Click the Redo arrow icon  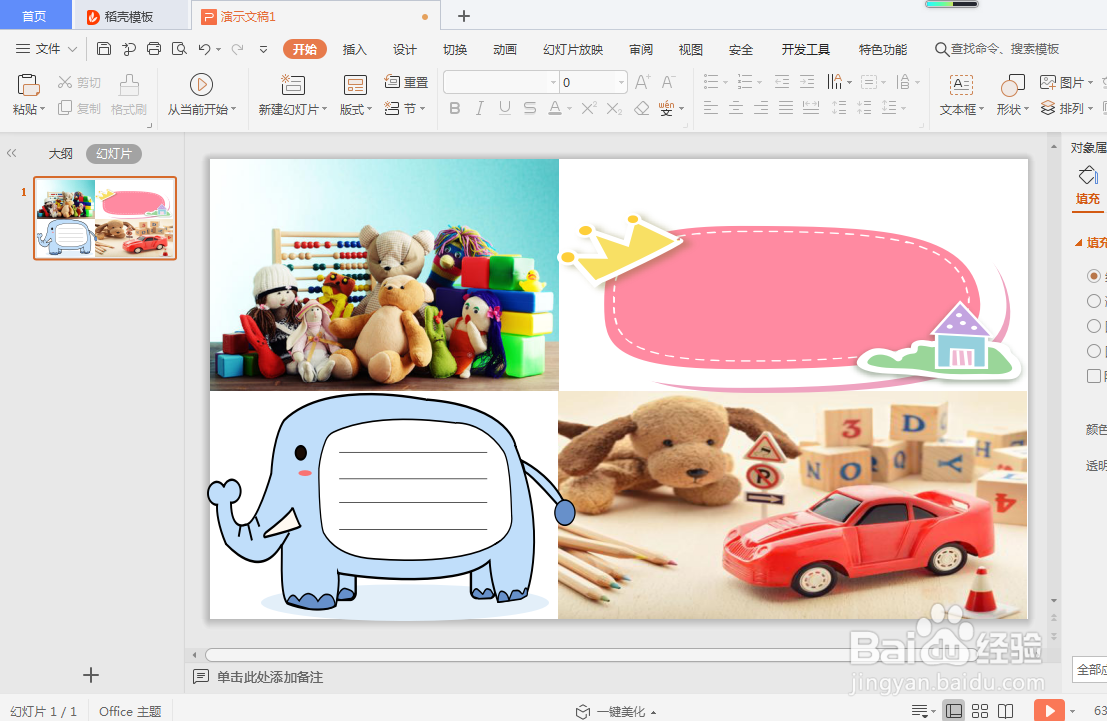click(x=238, y=49)
